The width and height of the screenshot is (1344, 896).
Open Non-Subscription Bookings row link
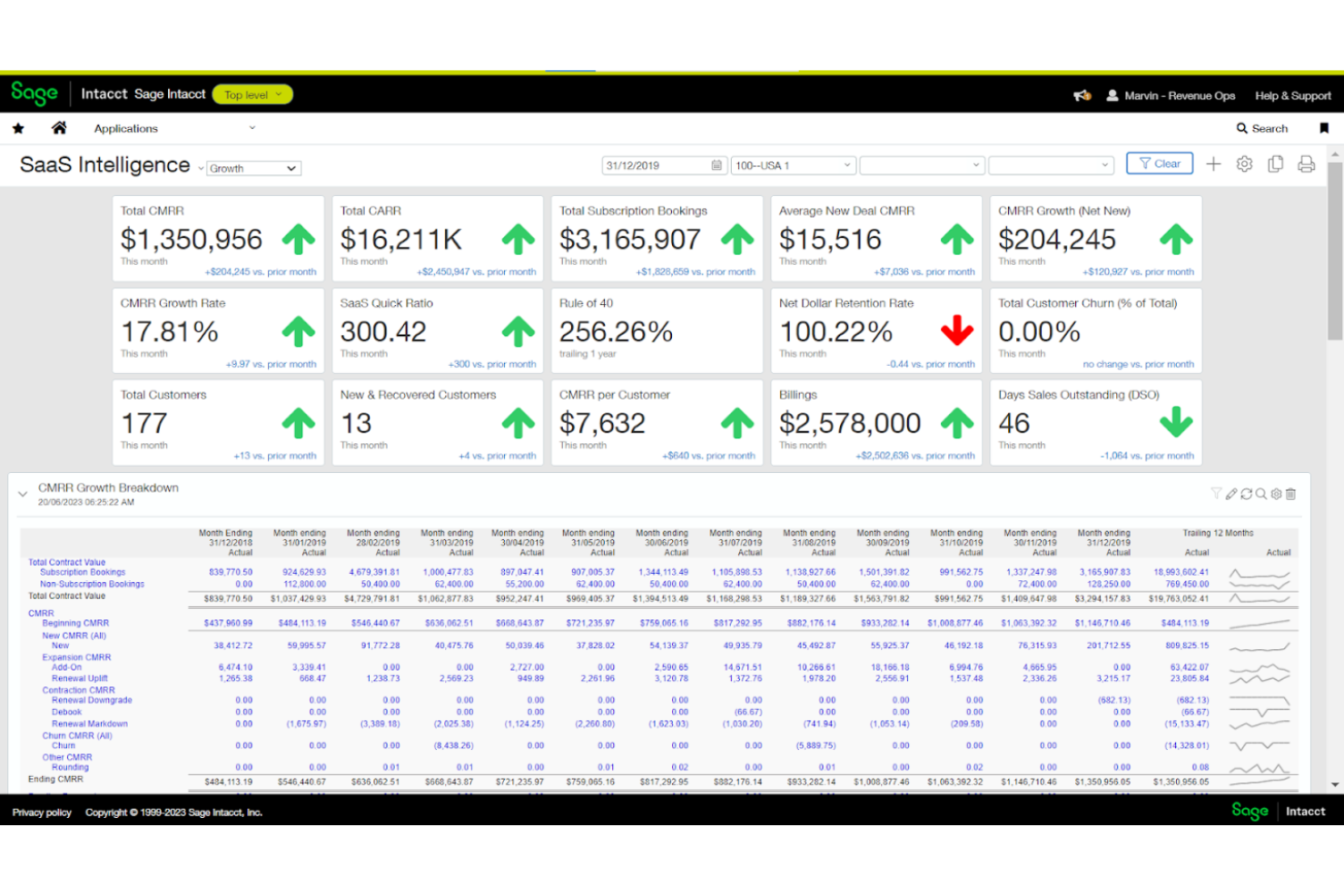pyautogui.click(x=92, y=584)
